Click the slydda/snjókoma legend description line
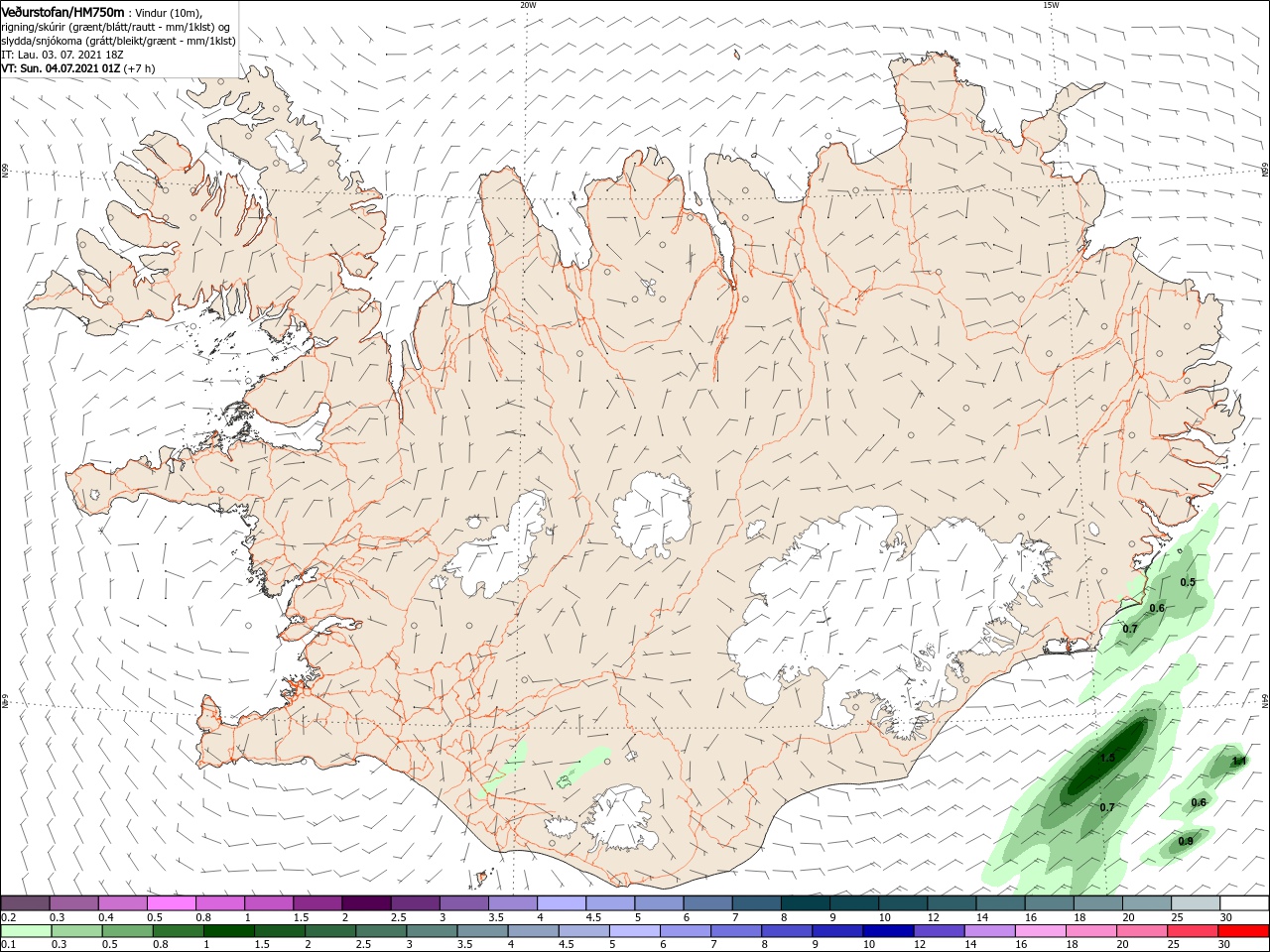Image resolution: width=1270 pixels, height=952 pixels. pos(118,41)
